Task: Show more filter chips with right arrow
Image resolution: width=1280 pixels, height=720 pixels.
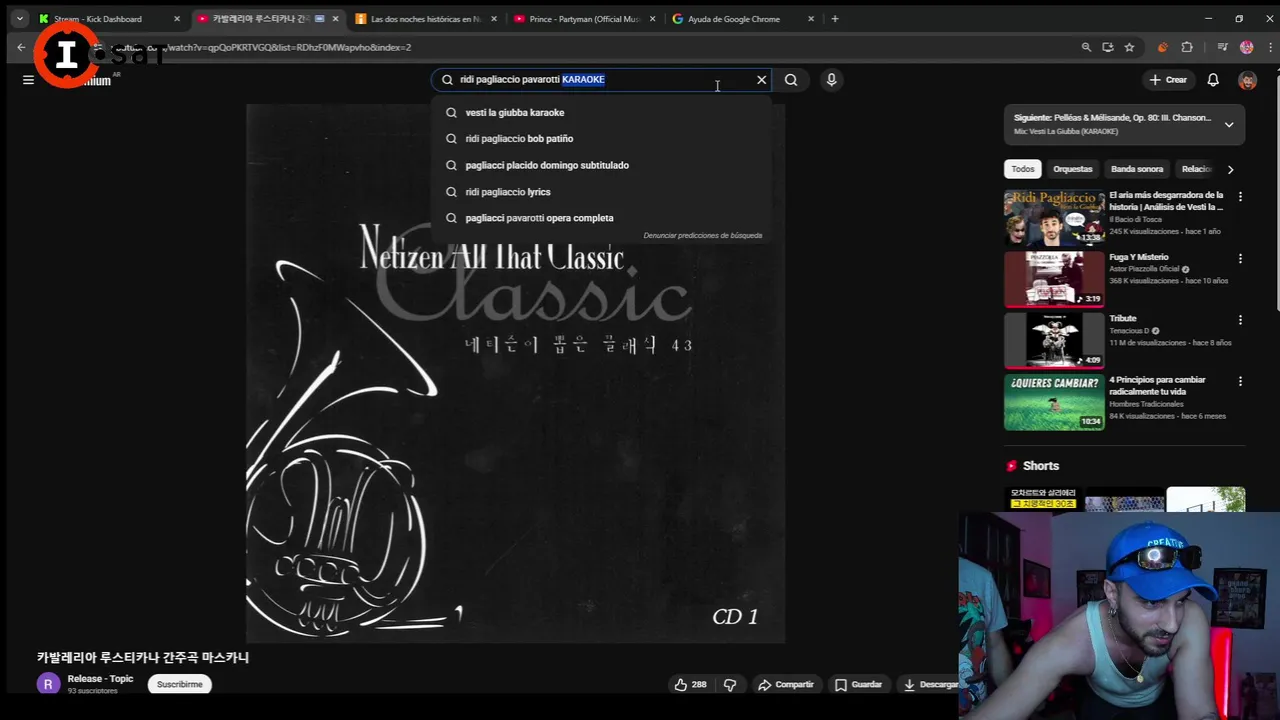Action: (1230, 169)
